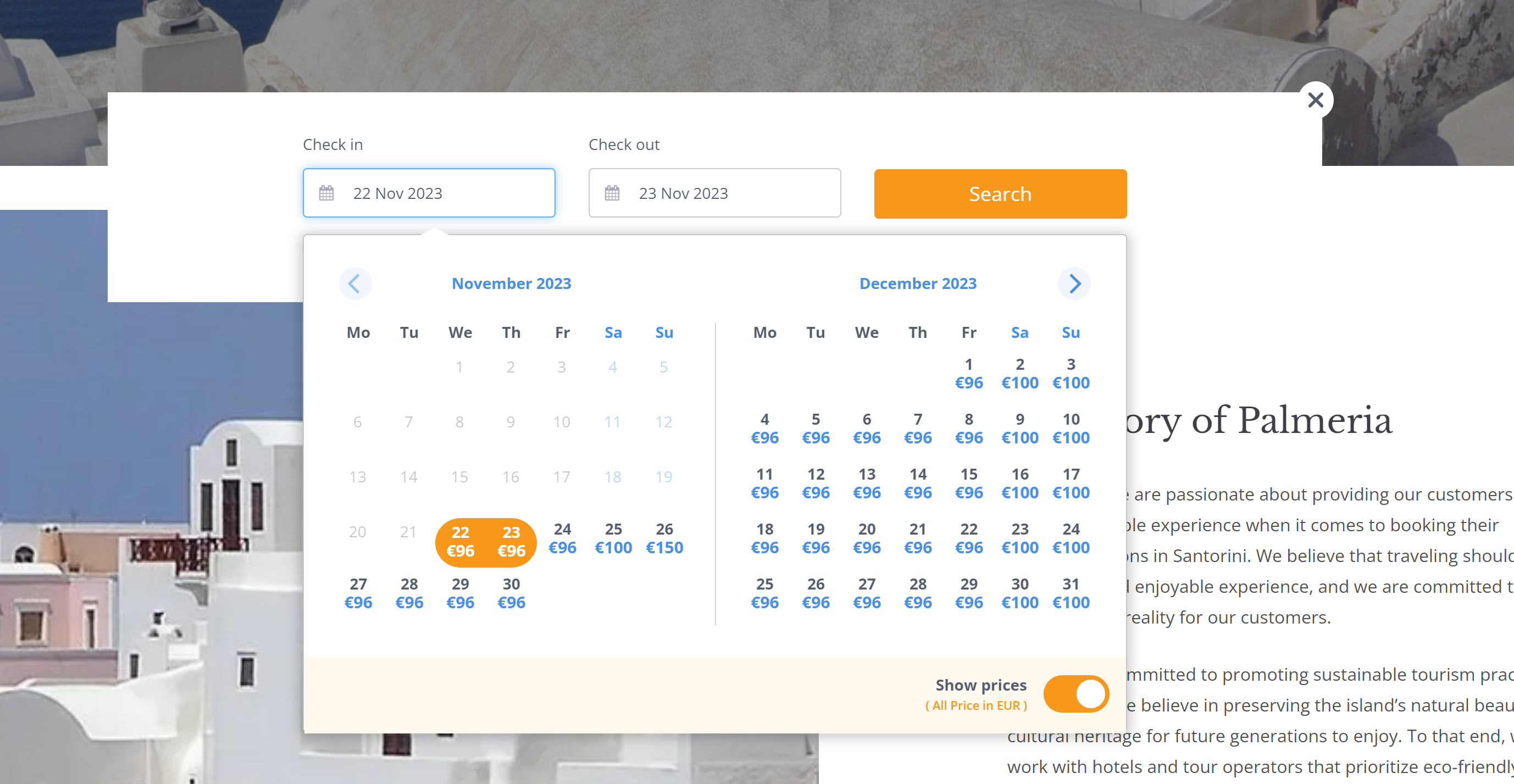Click the calendar icon in Check out field
Screen dimensions: 1514x784
(612, 193)
